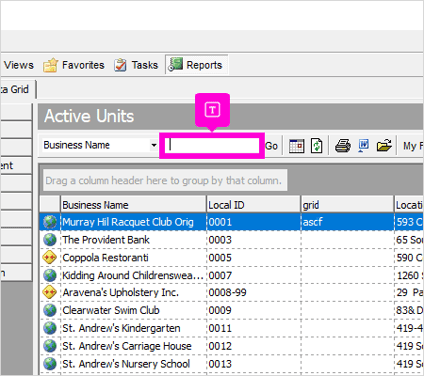Click the grid column header
Image resolution: width=424 pixels, height=376 pixels.
pyautogui.click(x=347, y=205)
